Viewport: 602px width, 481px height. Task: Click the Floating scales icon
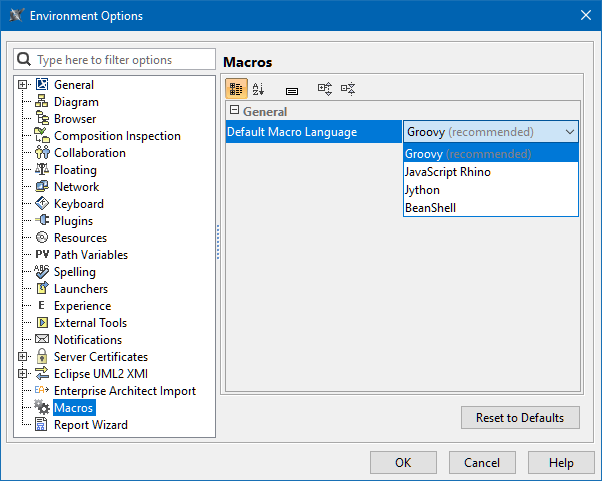pos(42,169)
